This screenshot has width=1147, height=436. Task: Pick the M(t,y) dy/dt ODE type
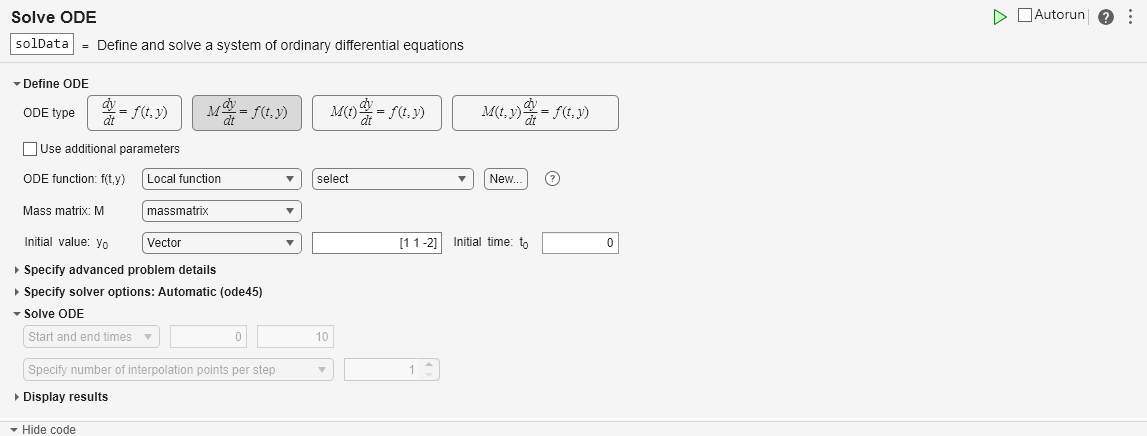point(535,113)
